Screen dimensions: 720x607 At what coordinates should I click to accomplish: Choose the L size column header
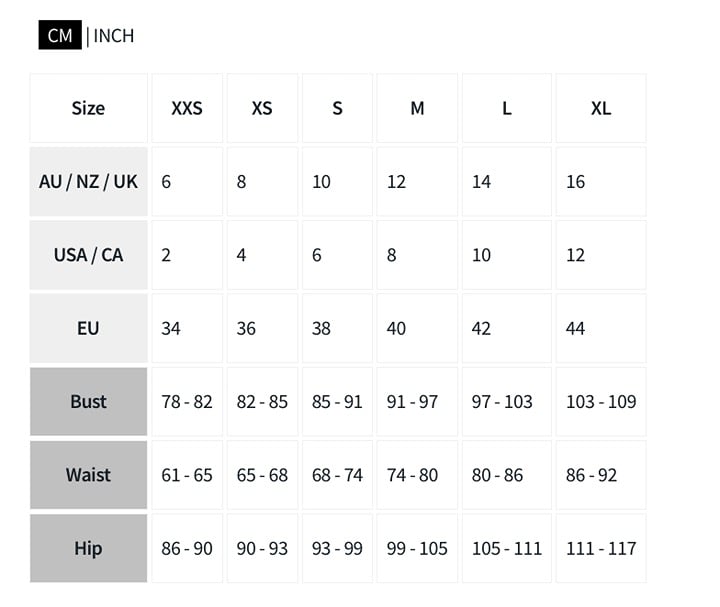pyautogui.click(x=506, y=108)
